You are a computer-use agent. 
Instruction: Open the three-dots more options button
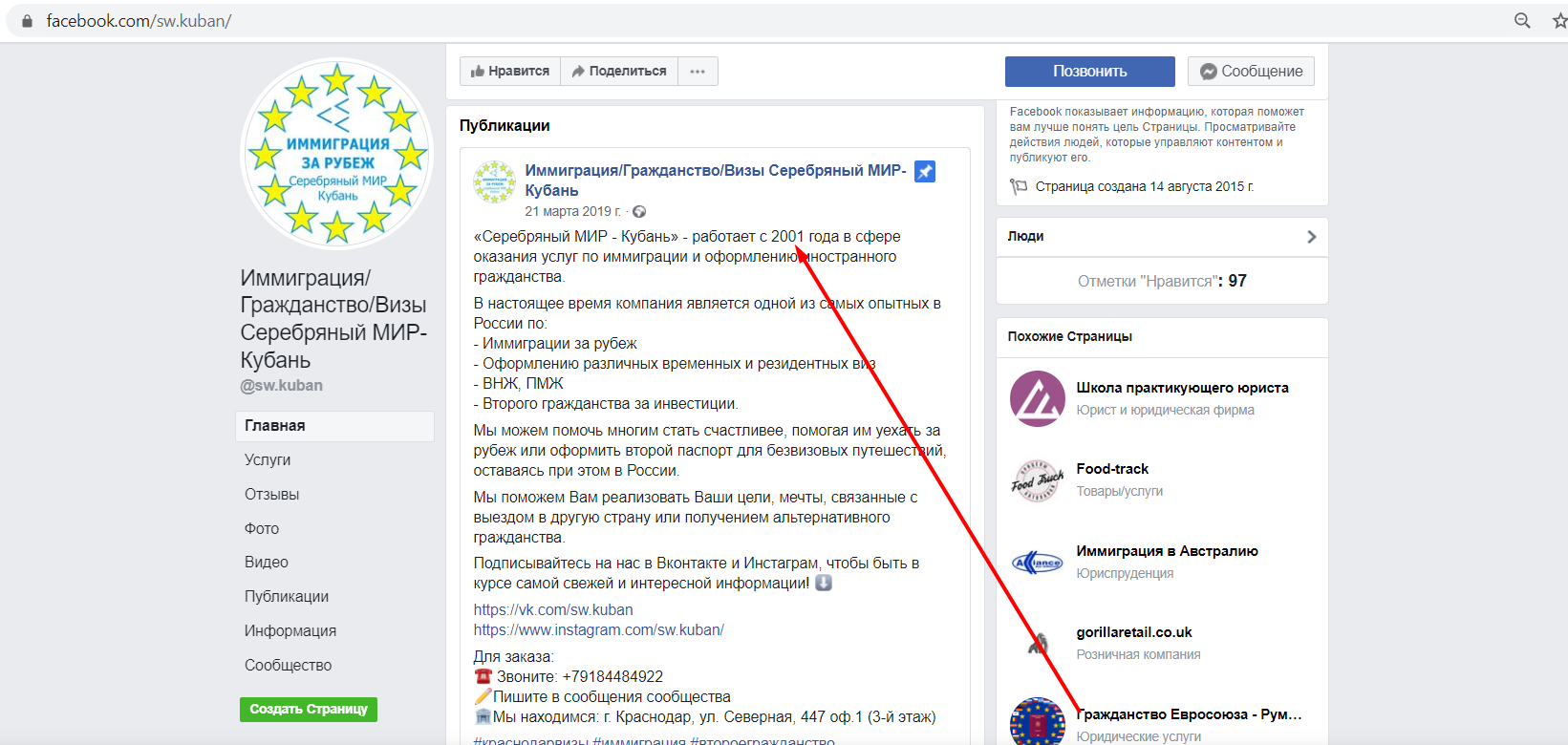tap(698, 71)
